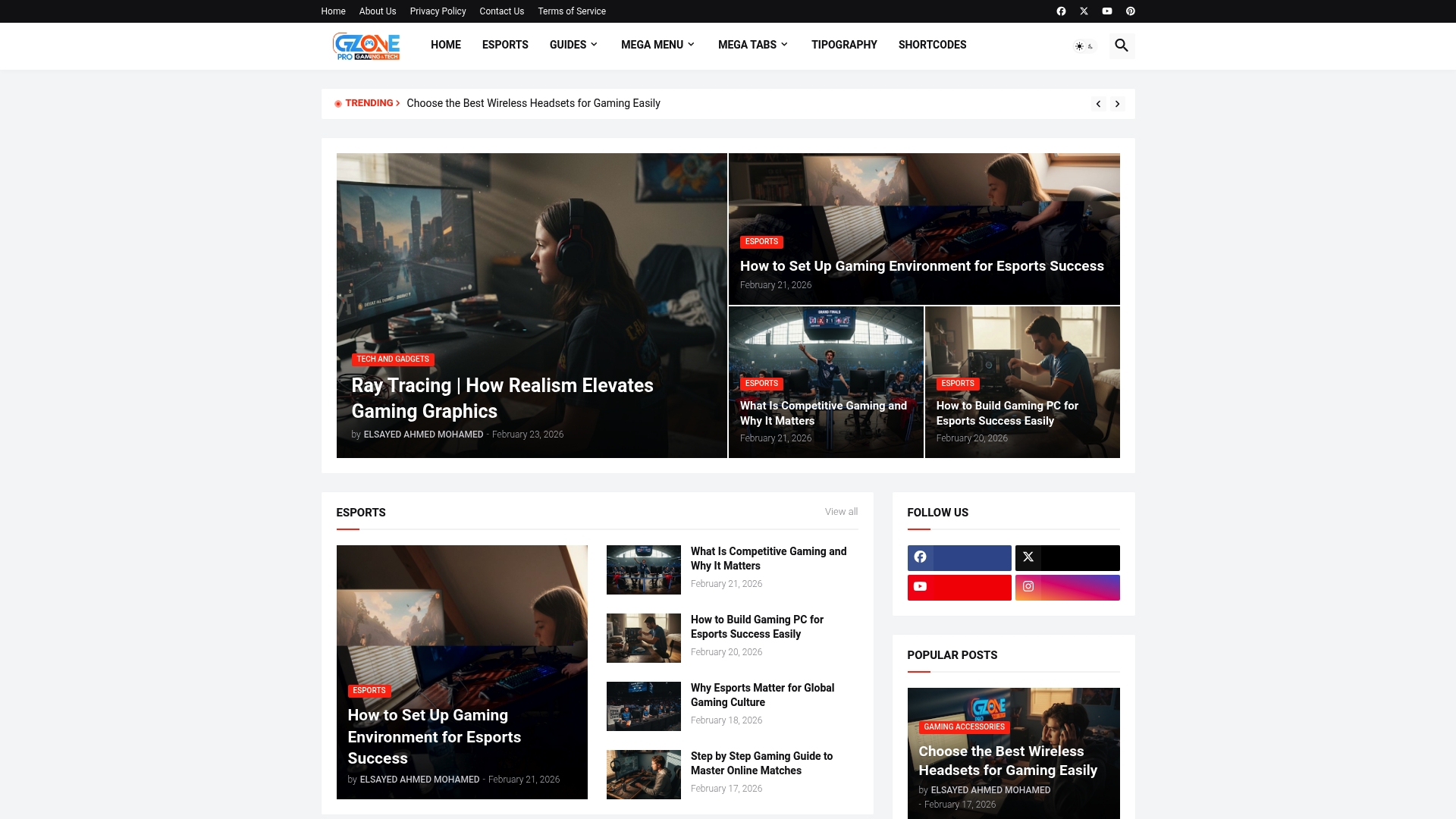
Task: Open the search magnifier icon
Action: click(1122, 45)
